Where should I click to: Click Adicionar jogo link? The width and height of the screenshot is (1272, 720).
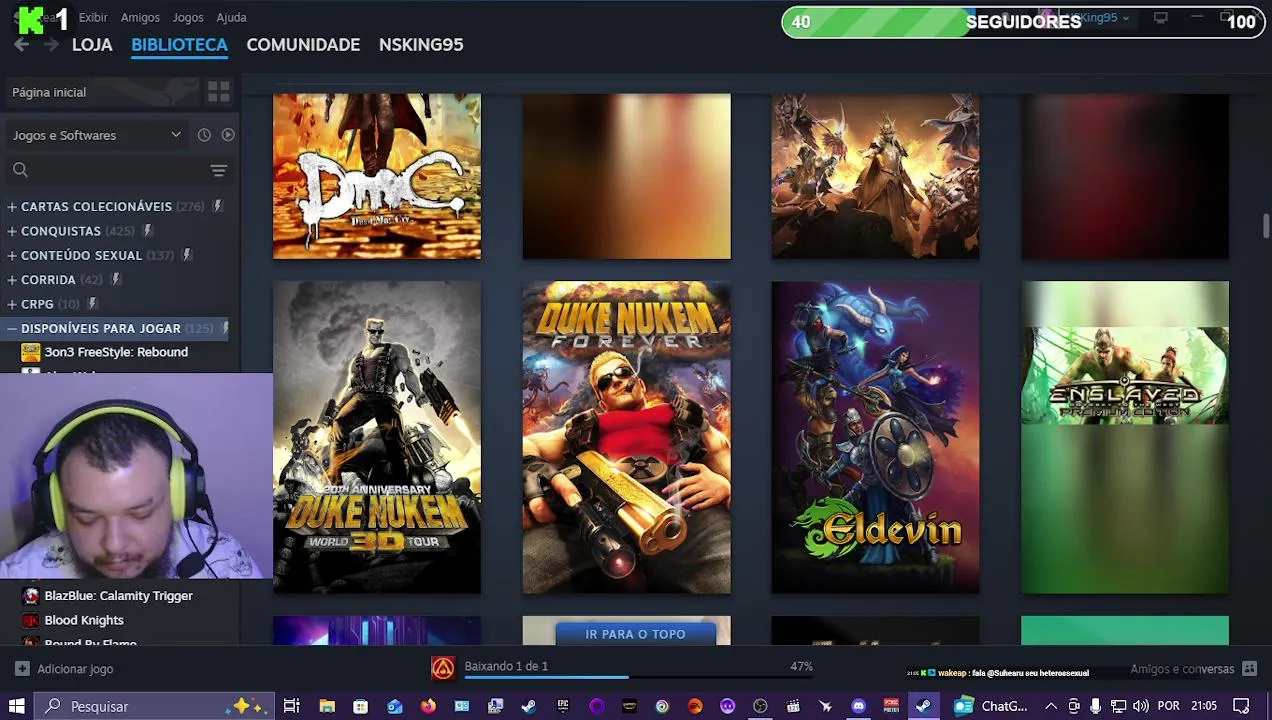point(75,669)
